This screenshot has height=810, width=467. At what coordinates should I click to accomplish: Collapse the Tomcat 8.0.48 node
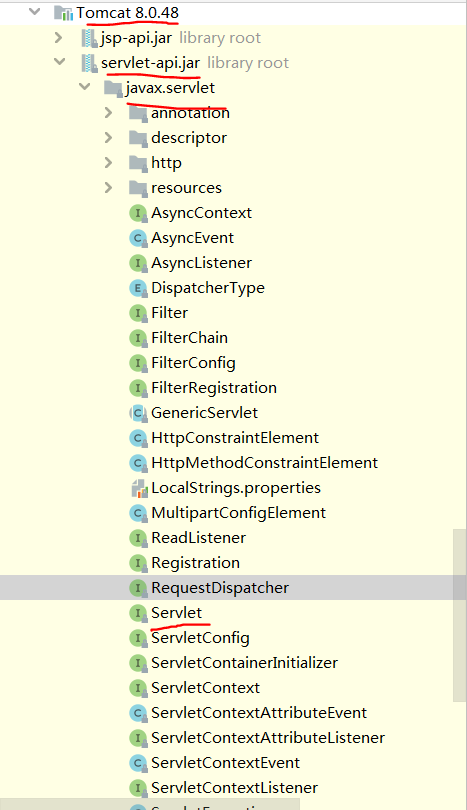(x=35, y=11)
